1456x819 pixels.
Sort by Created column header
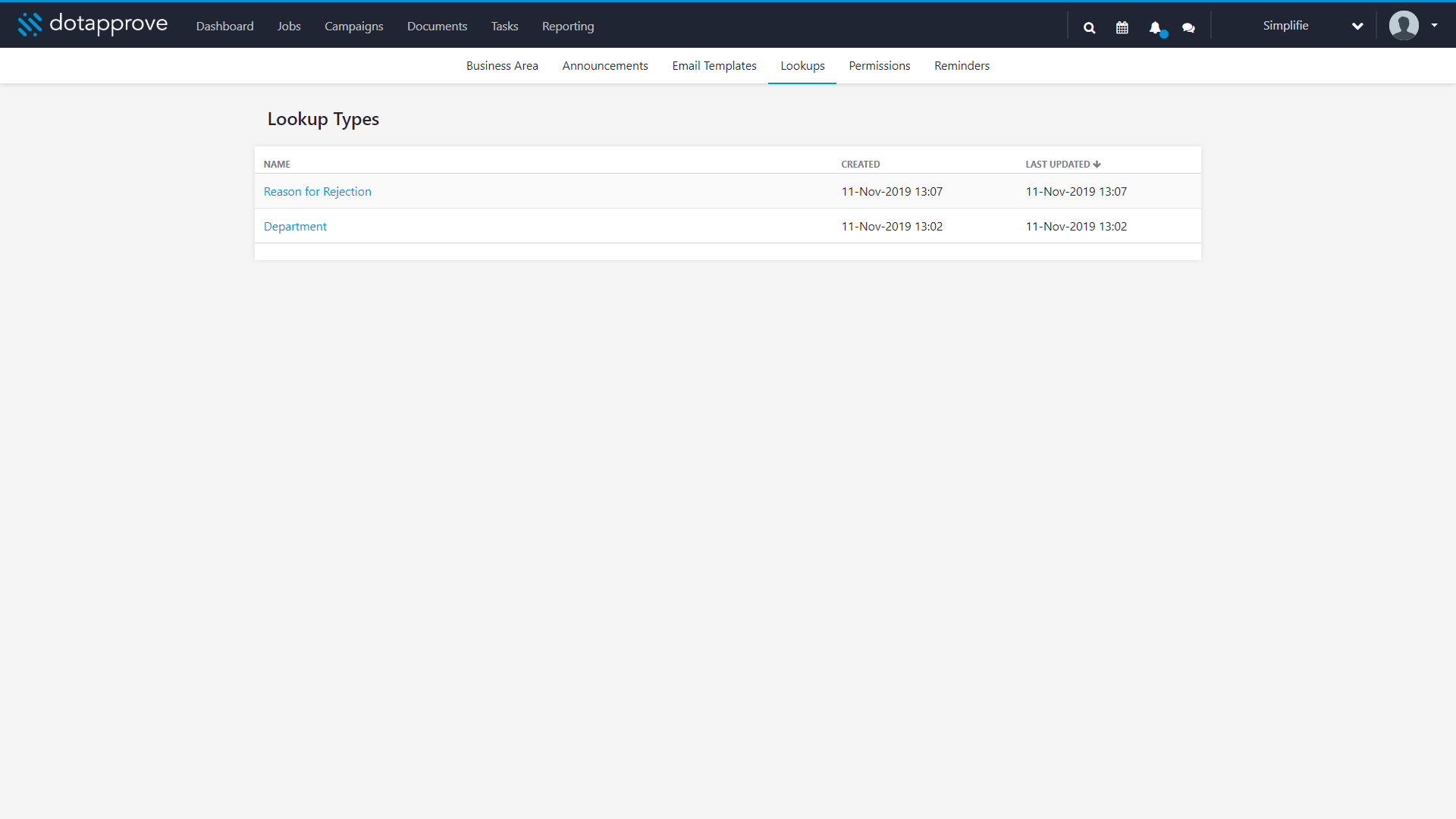click(860, 164)
